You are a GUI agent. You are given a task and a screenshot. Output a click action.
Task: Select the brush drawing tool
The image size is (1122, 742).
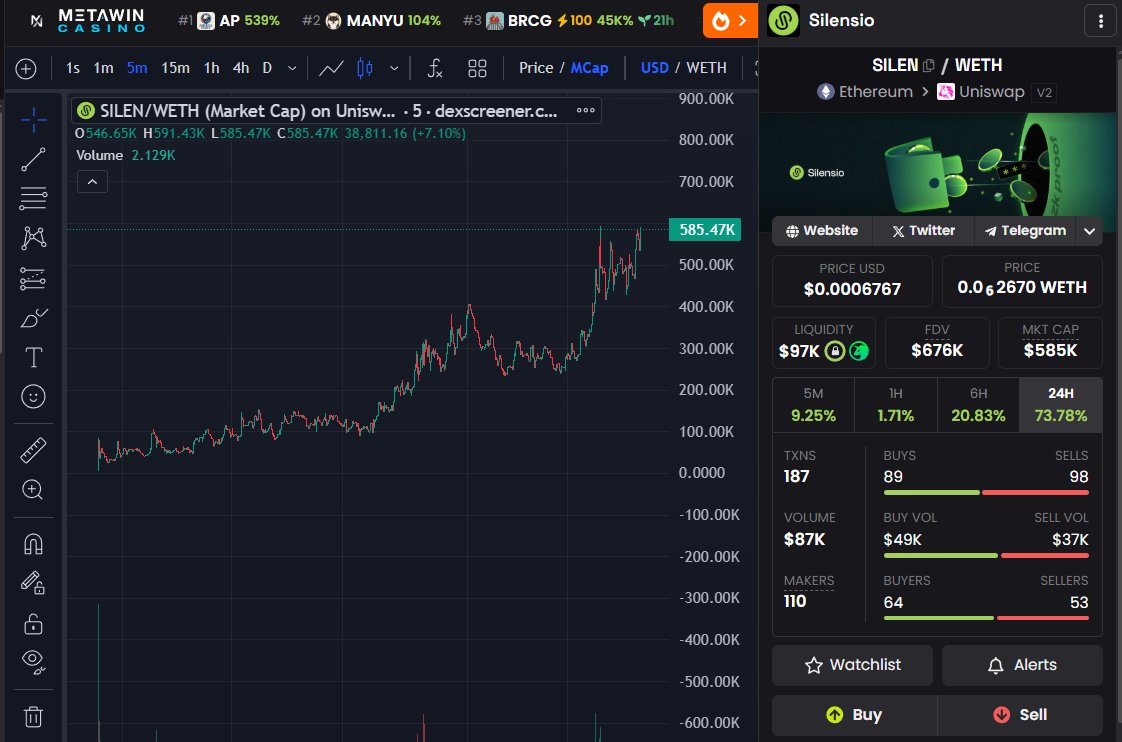[x=33, y=317]
